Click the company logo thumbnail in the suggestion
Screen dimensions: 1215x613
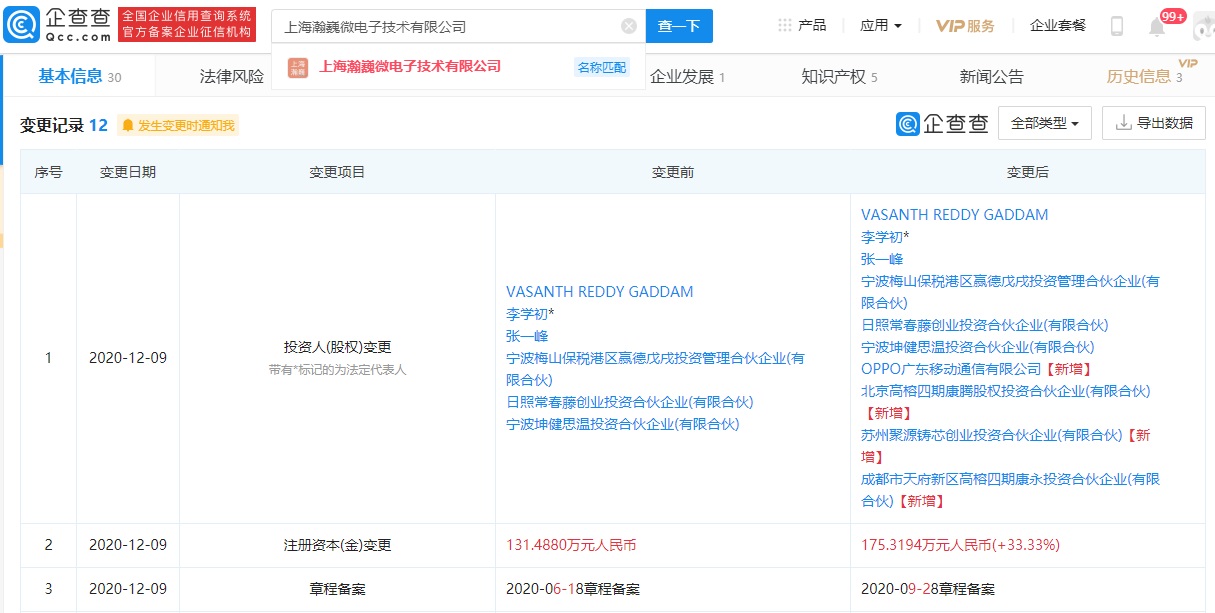point(298,67)
